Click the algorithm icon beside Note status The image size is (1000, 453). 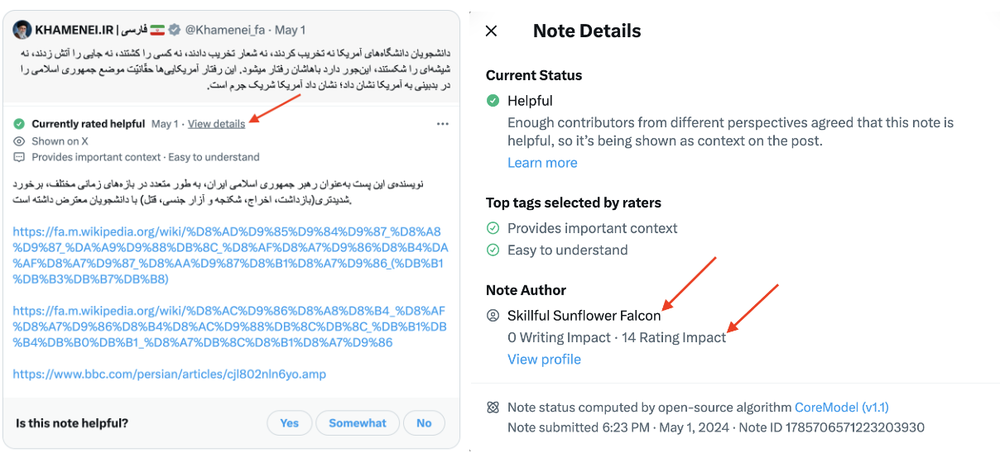click(492, 408)
